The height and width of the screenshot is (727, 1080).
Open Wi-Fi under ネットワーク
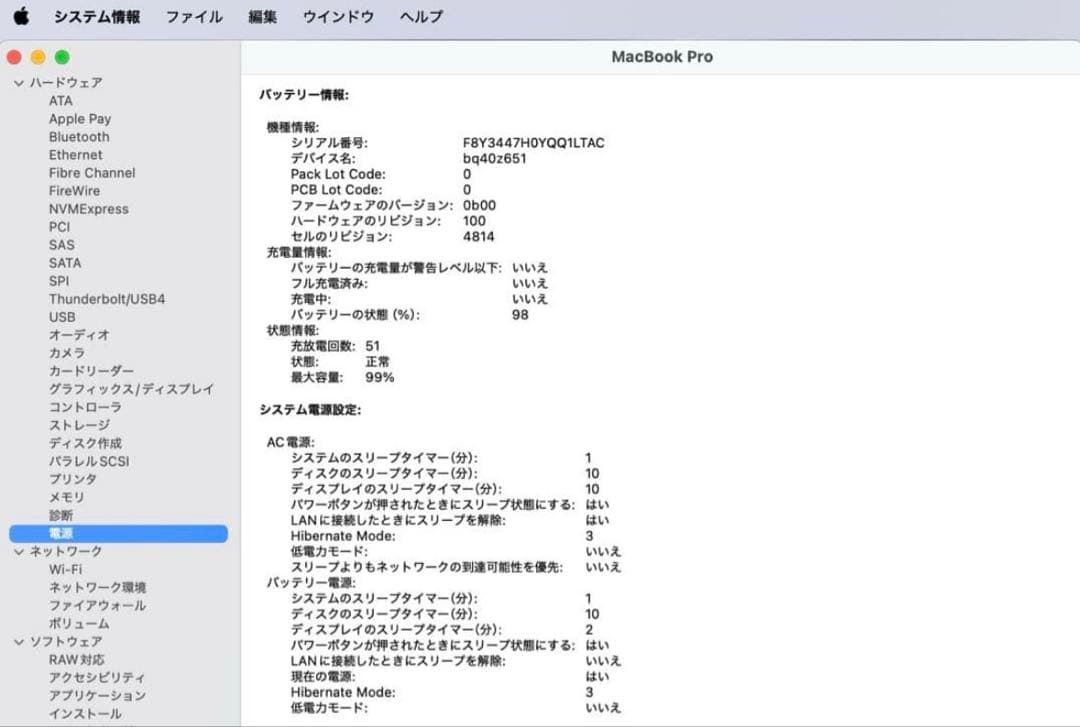pyautogui.click(x=66, y=569)
